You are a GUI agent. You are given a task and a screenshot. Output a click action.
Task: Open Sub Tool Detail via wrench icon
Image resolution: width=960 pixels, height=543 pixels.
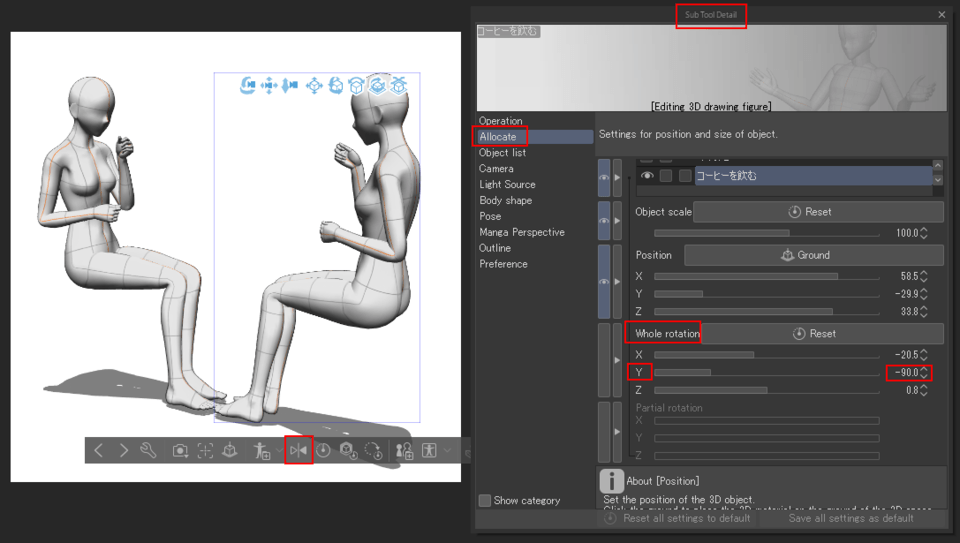pos(148,451)
